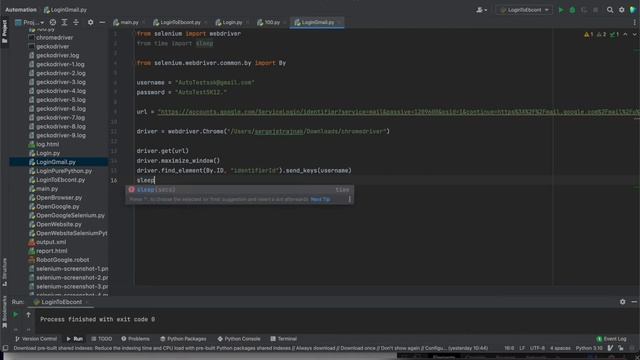Go to previous highlighted error arrow
Image resolution: width=640 pixels, height=360 pixels.
pyautogui.click(x=625, y=35)
